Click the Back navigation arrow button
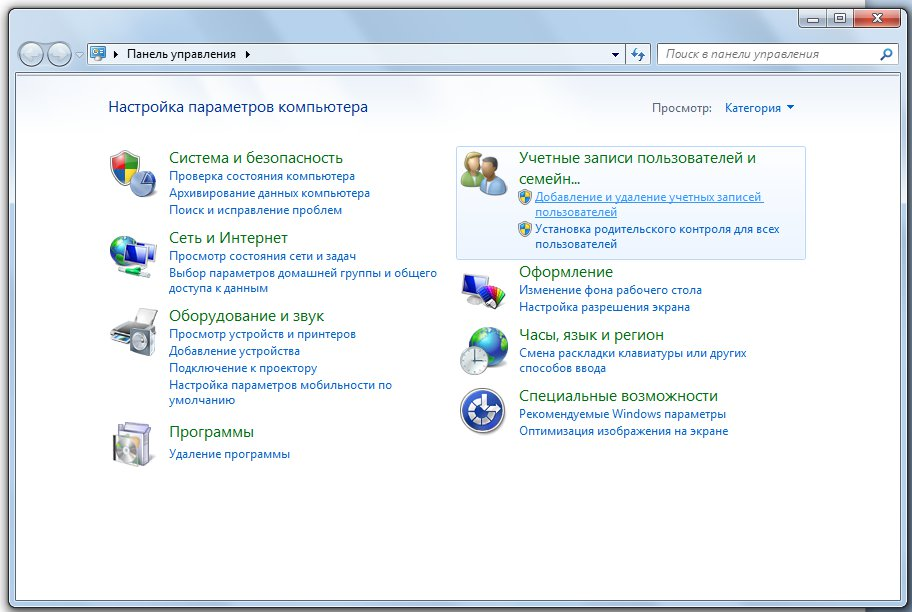 pyautogui.click(x=31, y=55)
